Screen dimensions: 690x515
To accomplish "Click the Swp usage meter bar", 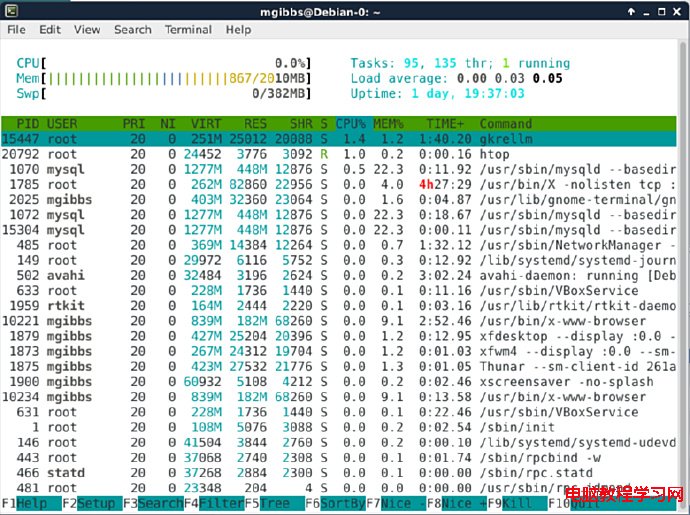I will pos(164,93).
